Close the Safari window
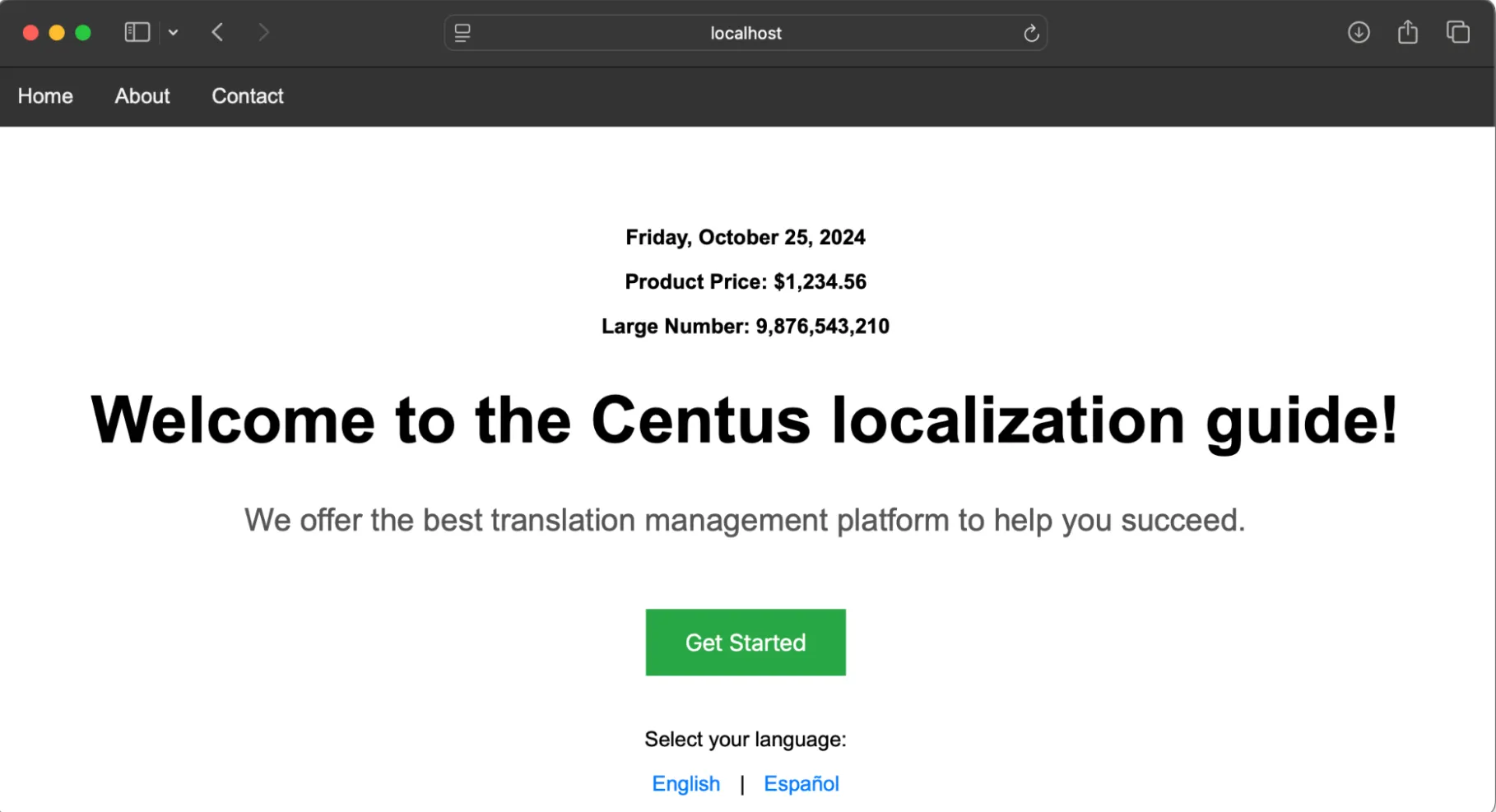 click(30, 33)
